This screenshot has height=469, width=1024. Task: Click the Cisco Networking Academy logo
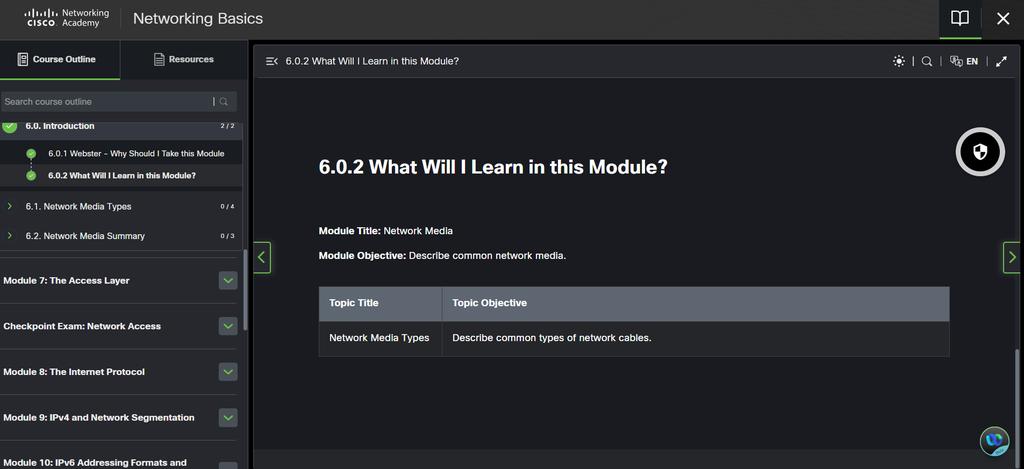tap(67, 18)
